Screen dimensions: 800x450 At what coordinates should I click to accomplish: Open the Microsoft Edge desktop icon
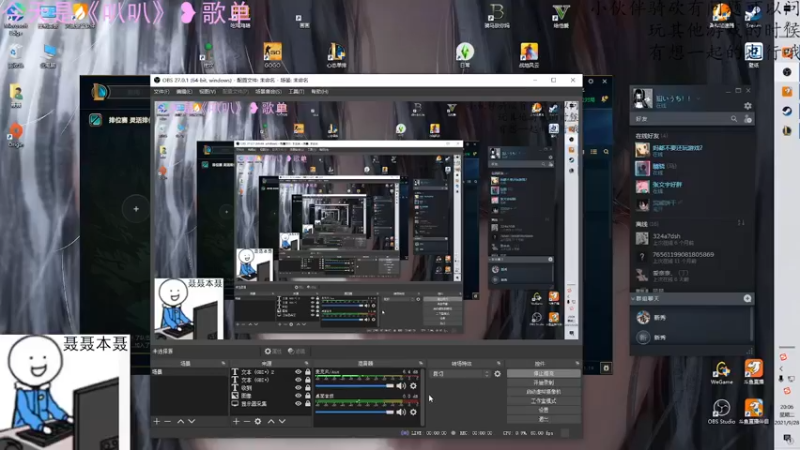(16, 18)
